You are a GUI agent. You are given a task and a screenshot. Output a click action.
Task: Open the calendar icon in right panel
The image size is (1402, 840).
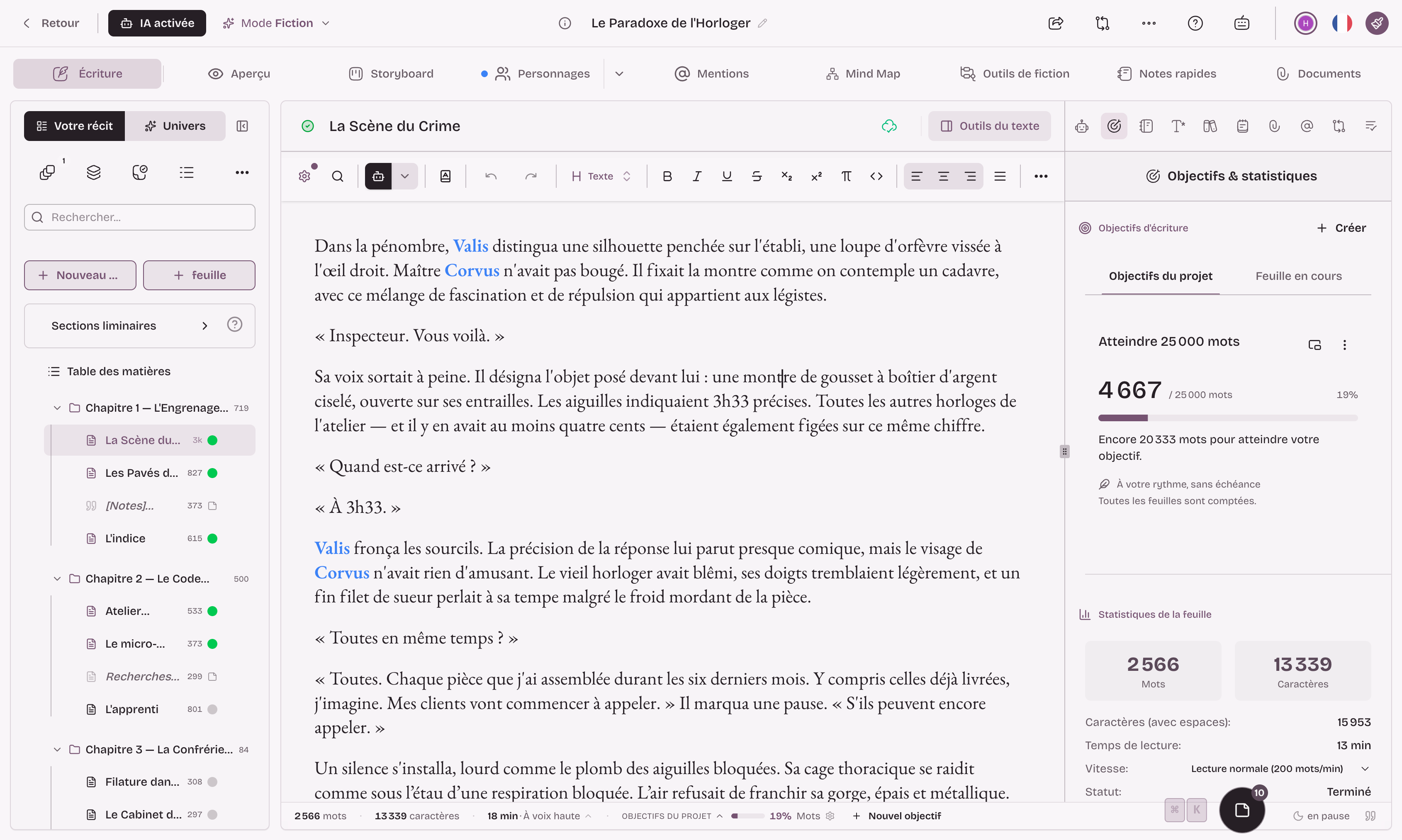1242,126
